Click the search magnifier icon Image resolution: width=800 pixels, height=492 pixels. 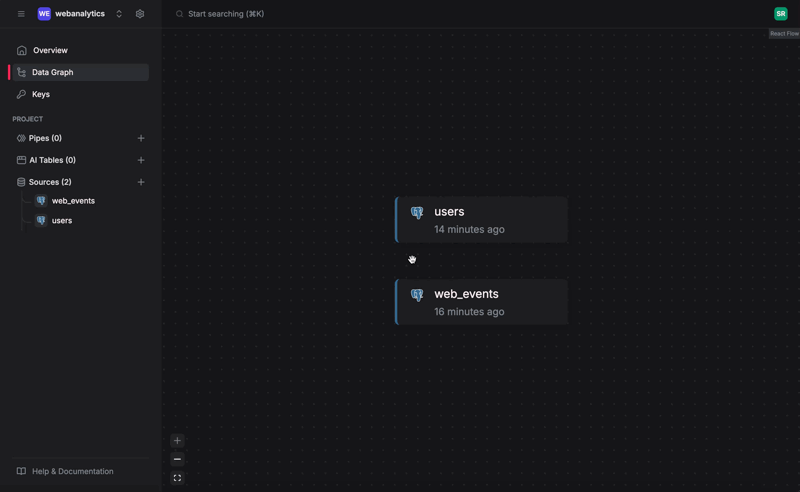point(180,14)
